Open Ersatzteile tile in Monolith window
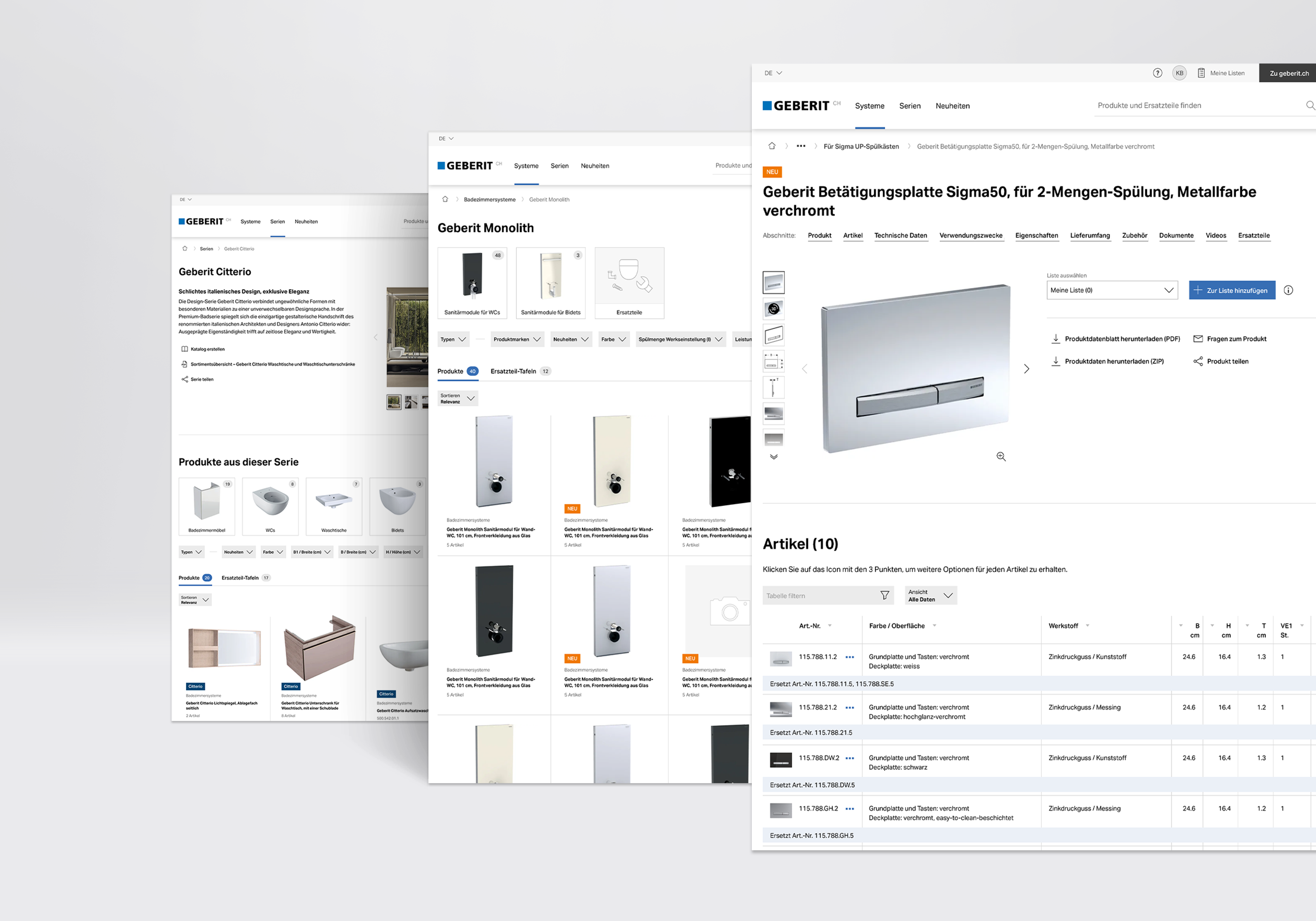Viewport: 1316px width, 921px height. (629, 283)
